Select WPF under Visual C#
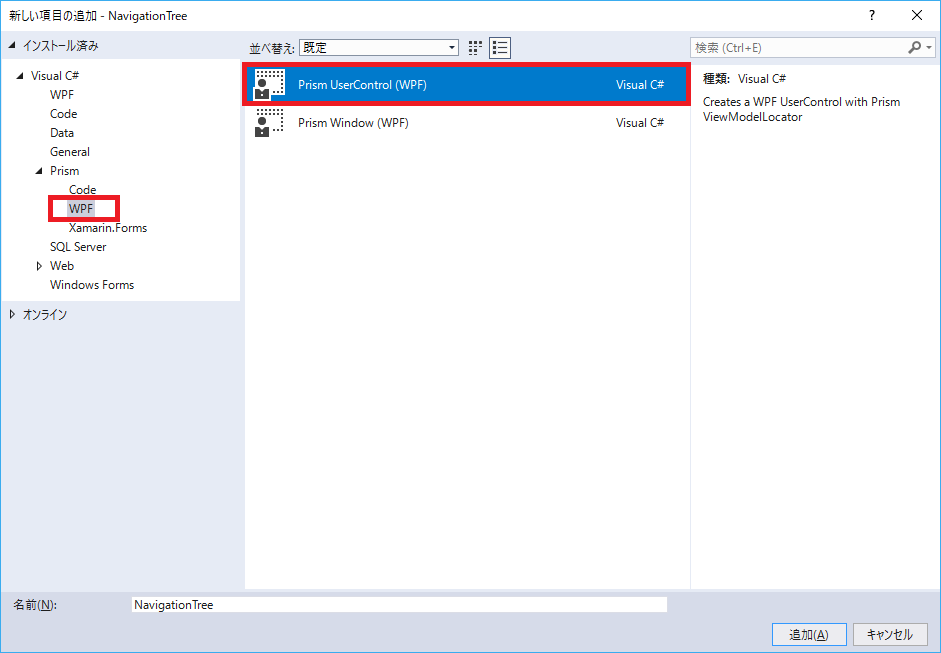 (x=62, y=95)
